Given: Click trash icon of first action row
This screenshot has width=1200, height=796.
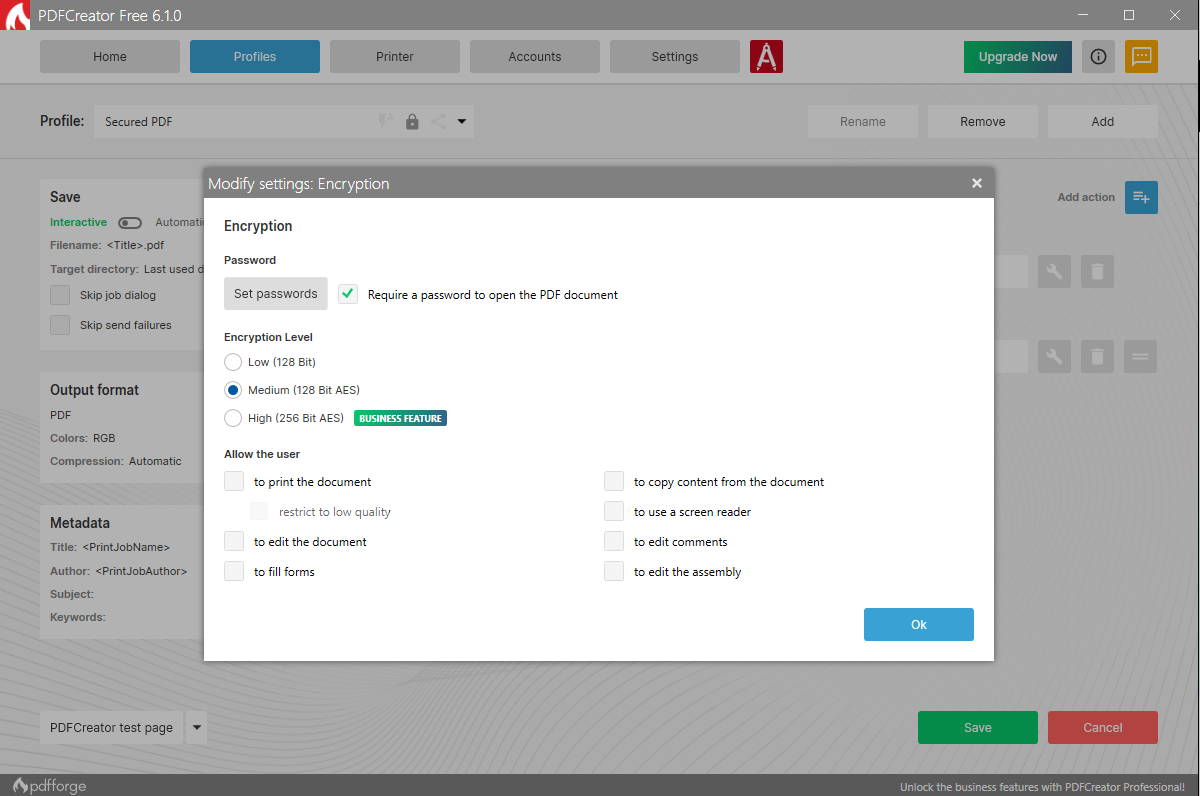Looking at the screenshot, I should point(1097,271).
